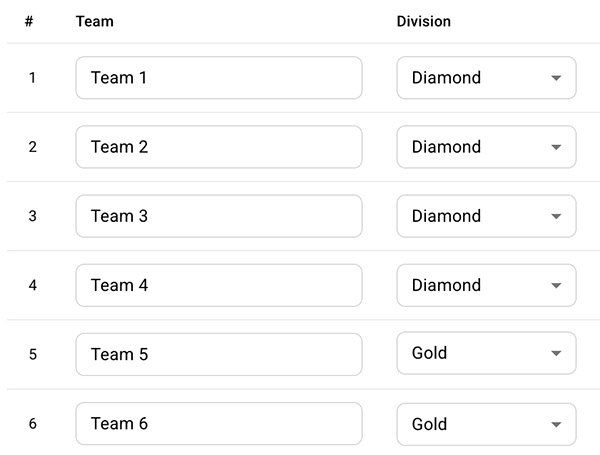Expand Team 3's Diamond division selector
This screenshot has height=455, width=600.
(486, 216)
